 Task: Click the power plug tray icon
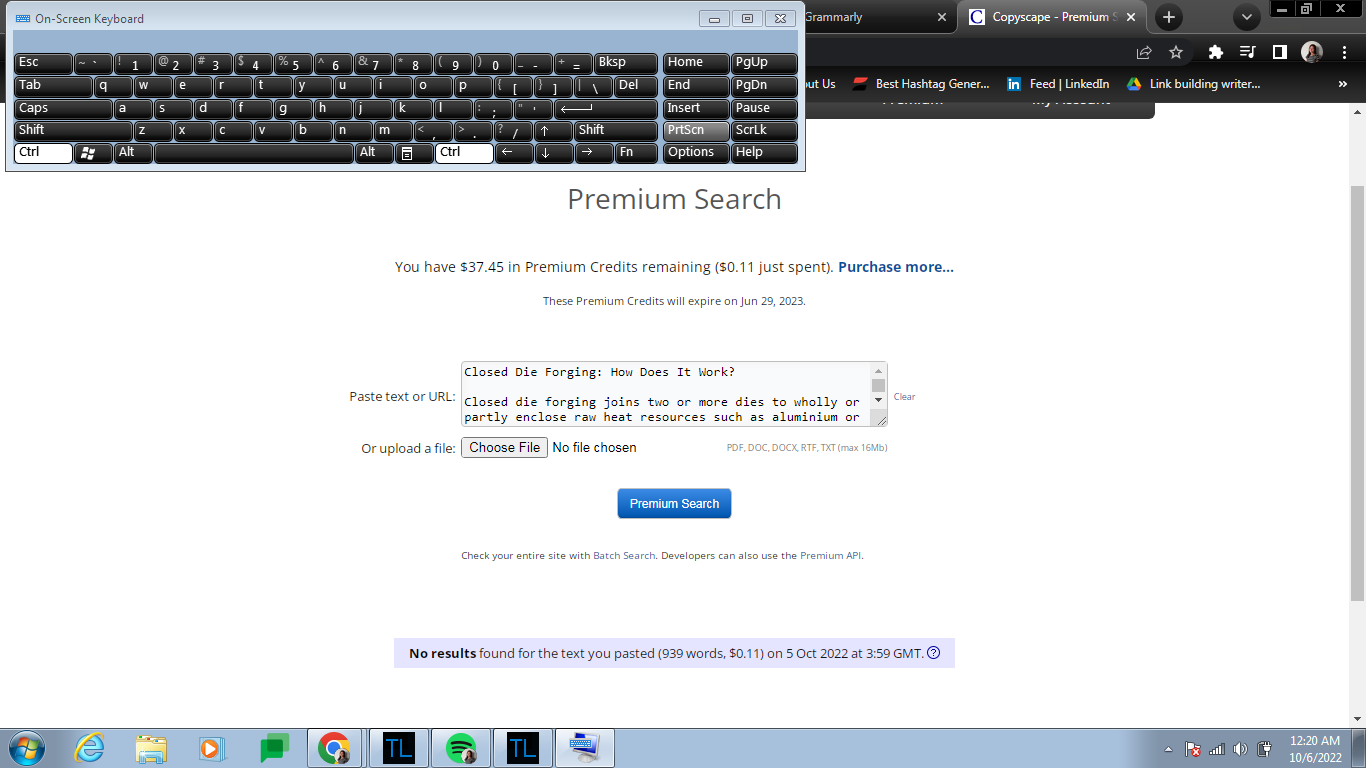tap(1264, 749)
